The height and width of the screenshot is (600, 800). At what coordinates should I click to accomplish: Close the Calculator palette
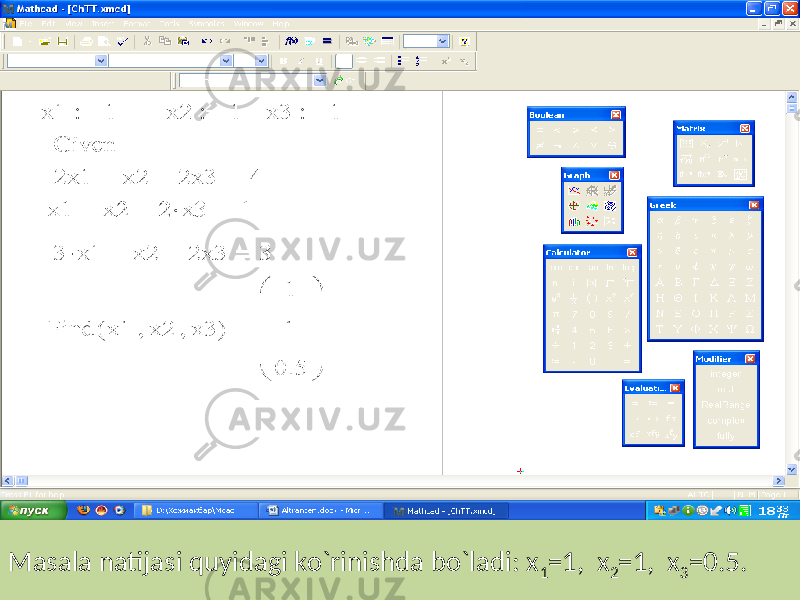[x=632, y=253]
